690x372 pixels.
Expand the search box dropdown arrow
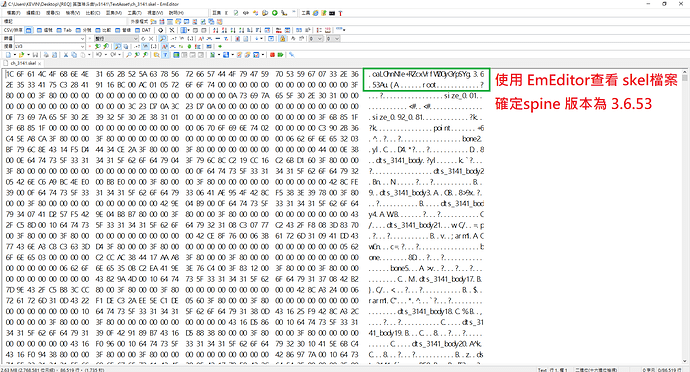pyautogui.click(x=82, y=46)
